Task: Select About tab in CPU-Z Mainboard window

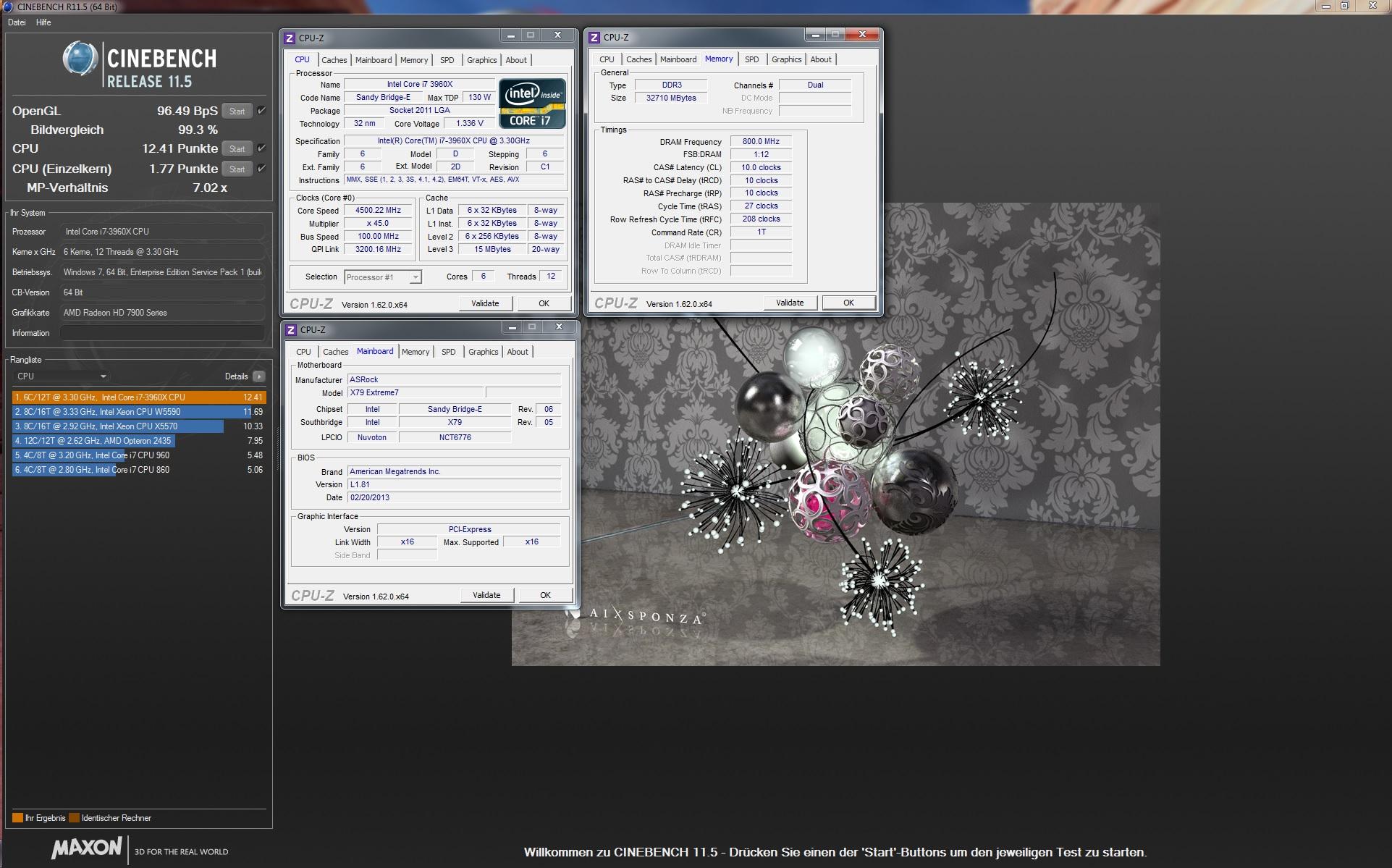Action: coord(518,352)
